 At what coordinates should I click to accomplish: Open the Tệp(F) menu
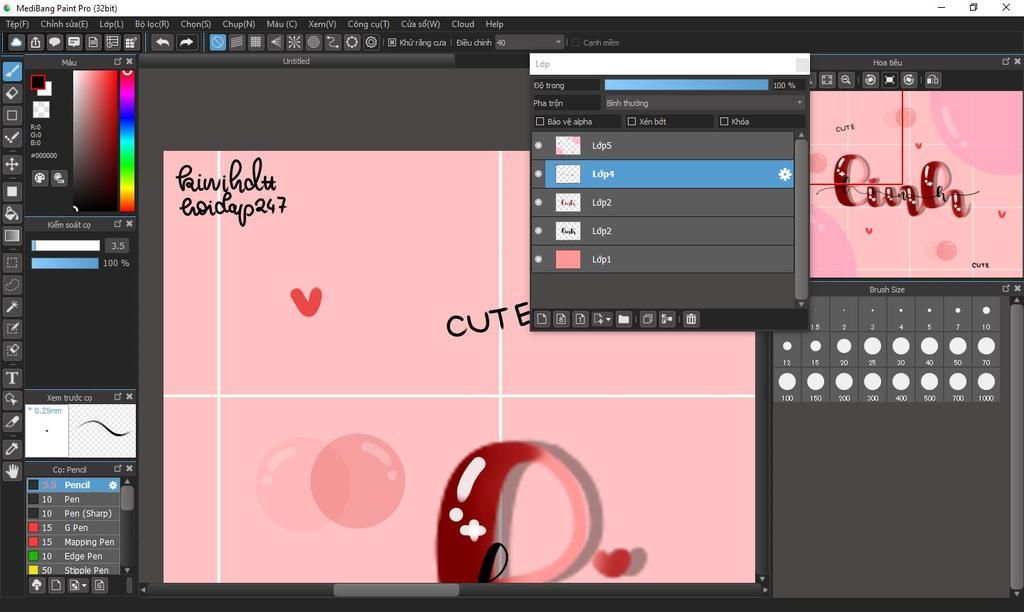pyautogui.click(x=18, y=24)
